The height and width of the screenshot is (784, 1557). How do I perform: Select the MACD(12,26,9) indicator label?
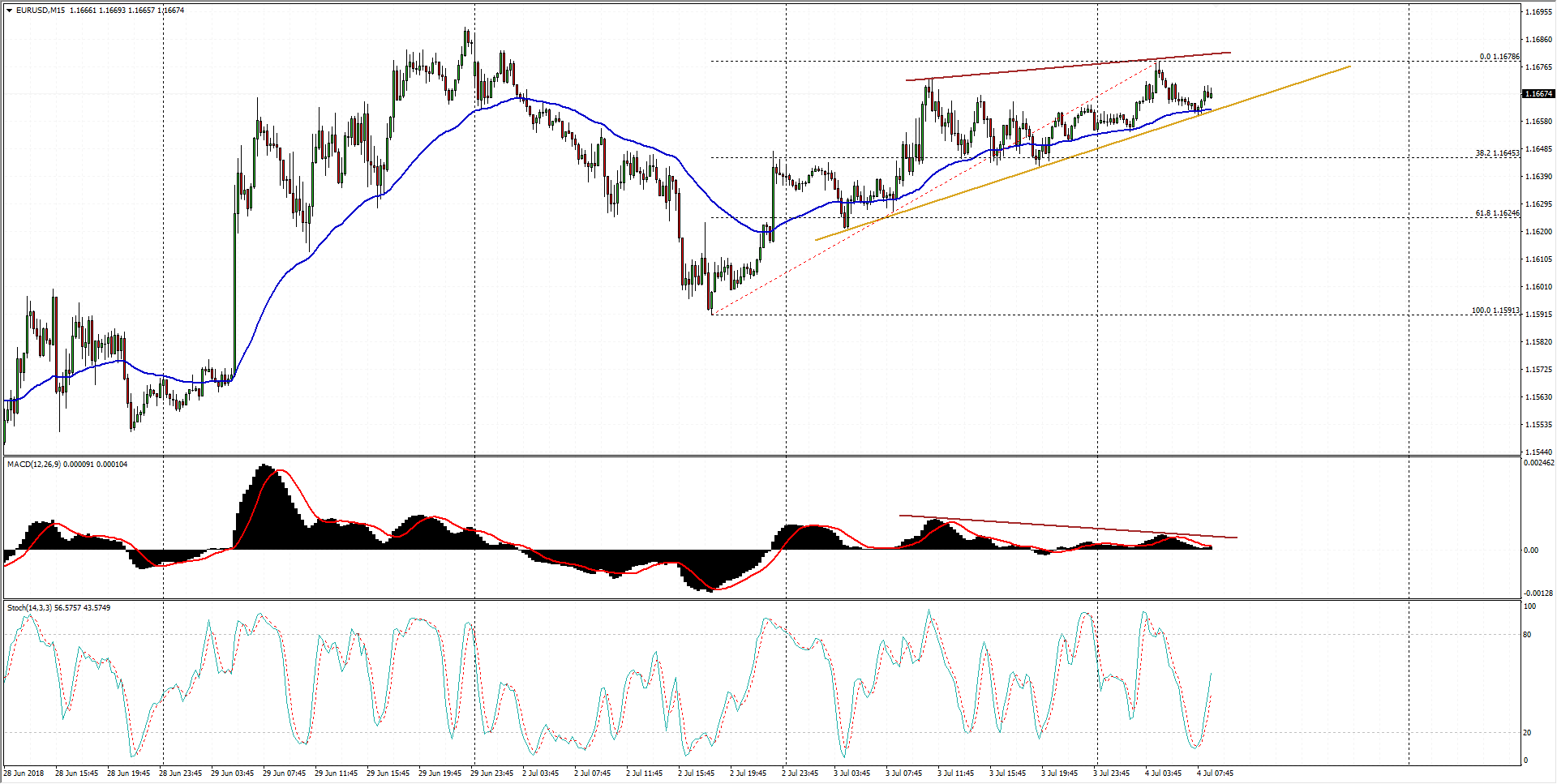[x=34, y=465]
